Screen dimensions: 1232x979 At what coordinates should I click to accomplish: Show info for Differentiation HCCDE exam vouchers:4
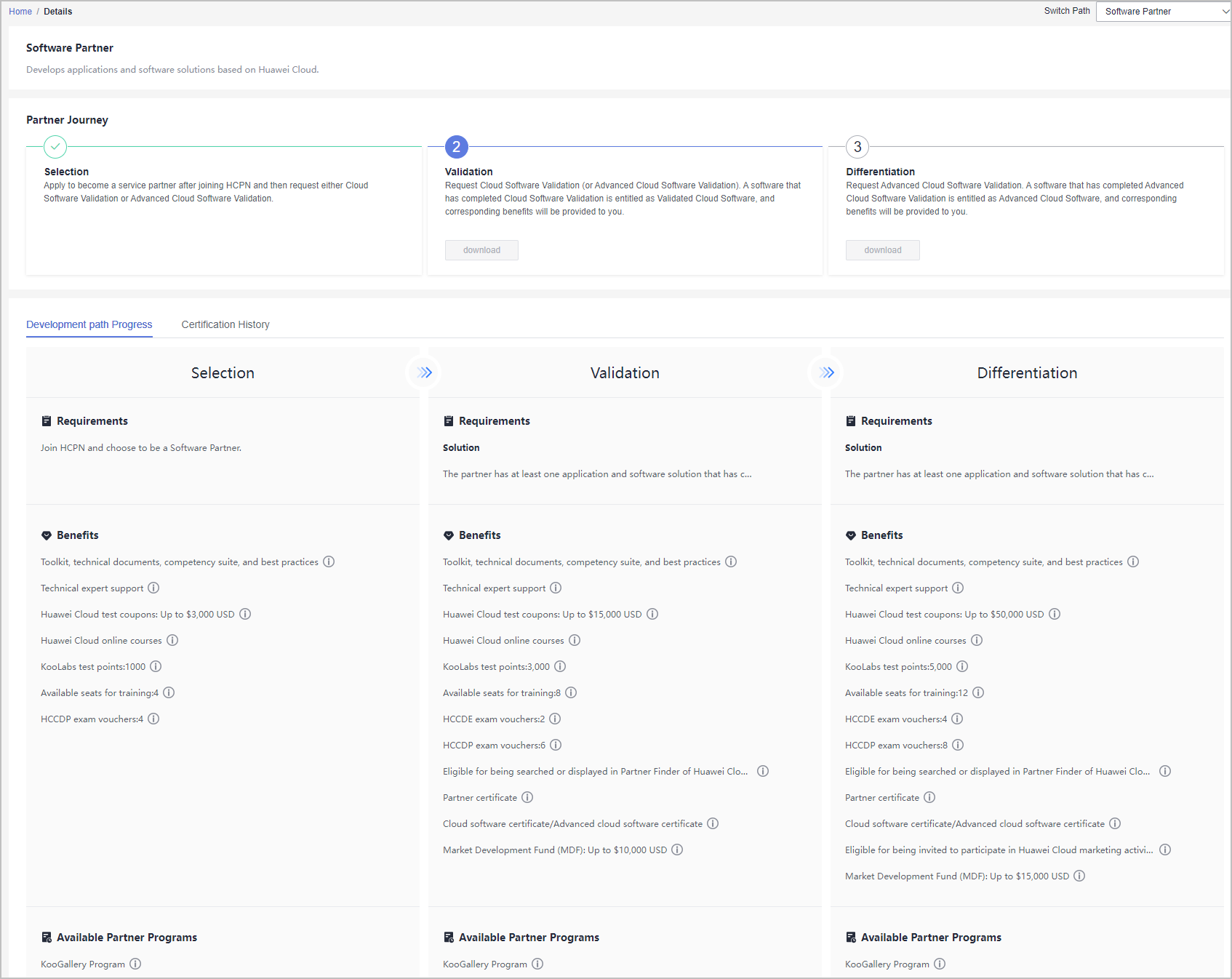point(957,719)
